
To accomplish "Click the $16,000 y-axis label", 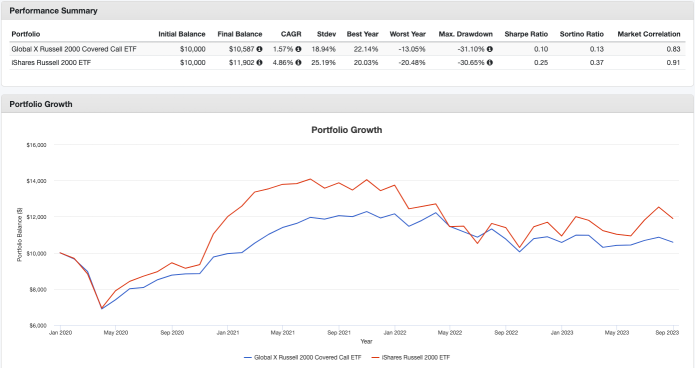I will pos(36,145).
